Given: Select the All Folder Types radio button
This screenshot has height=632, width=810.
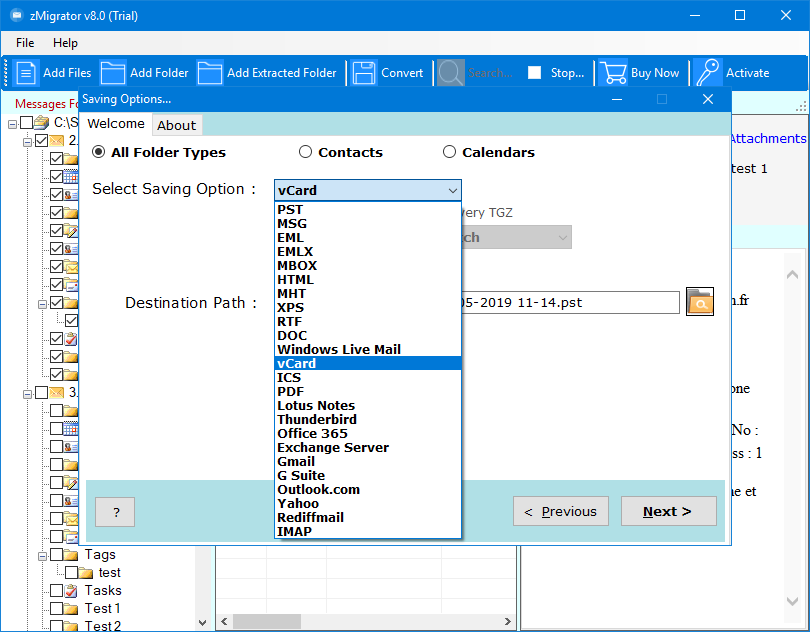Looking at the screenshot, I should (99, 152).
